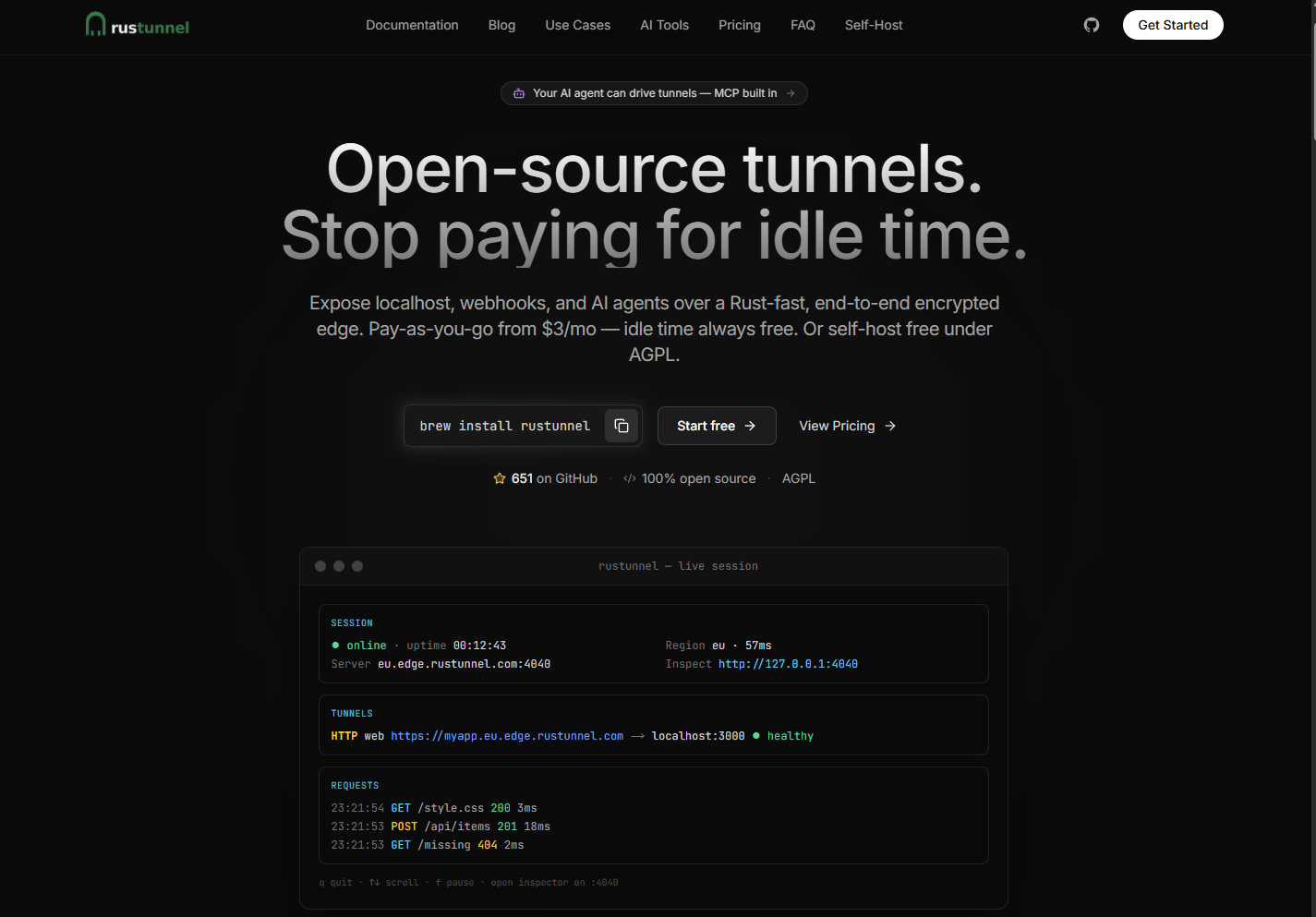Click the 'GET /missing' 404 request row
Image resolution: width=1316 pixels, height=917 pixels.
point(428,845)
